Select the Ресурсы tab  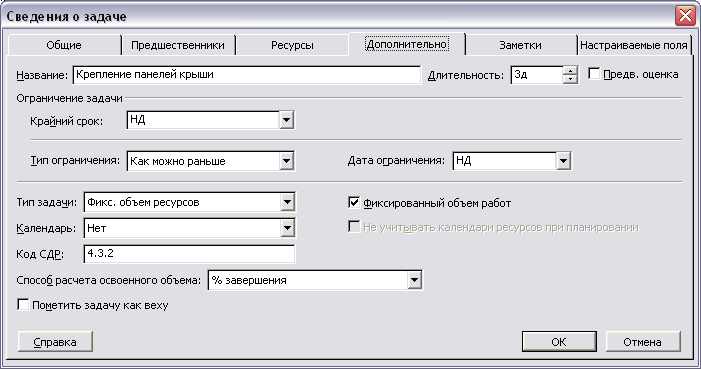(292, 45)
